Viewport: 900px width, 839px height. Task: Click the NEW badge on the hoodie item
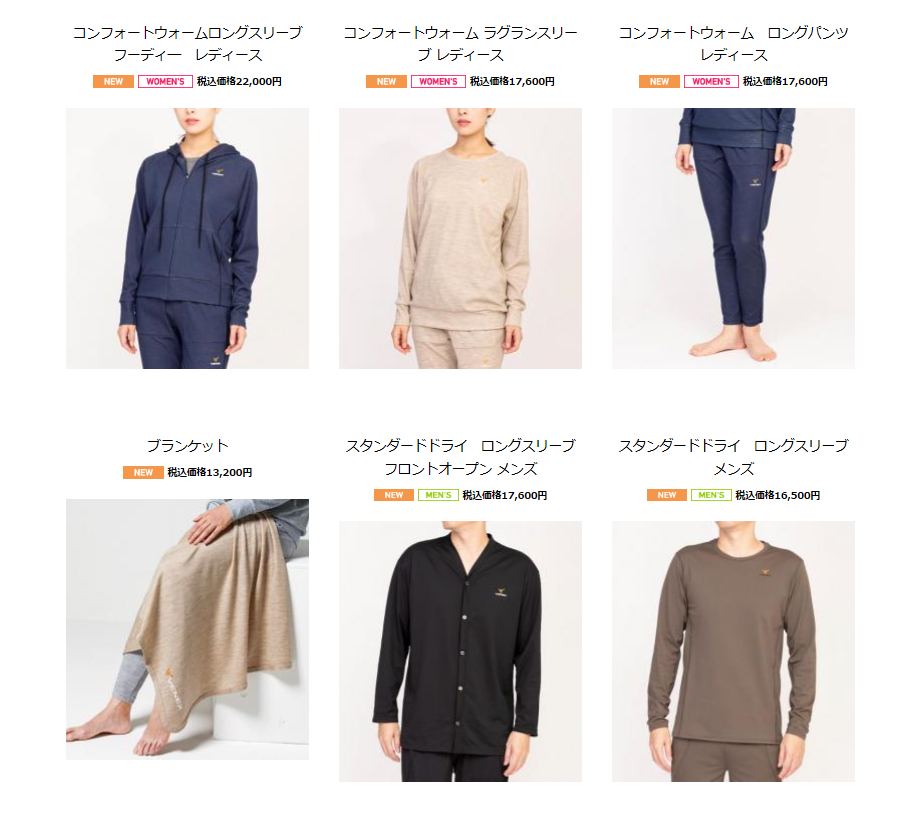(x=113, y=81)
